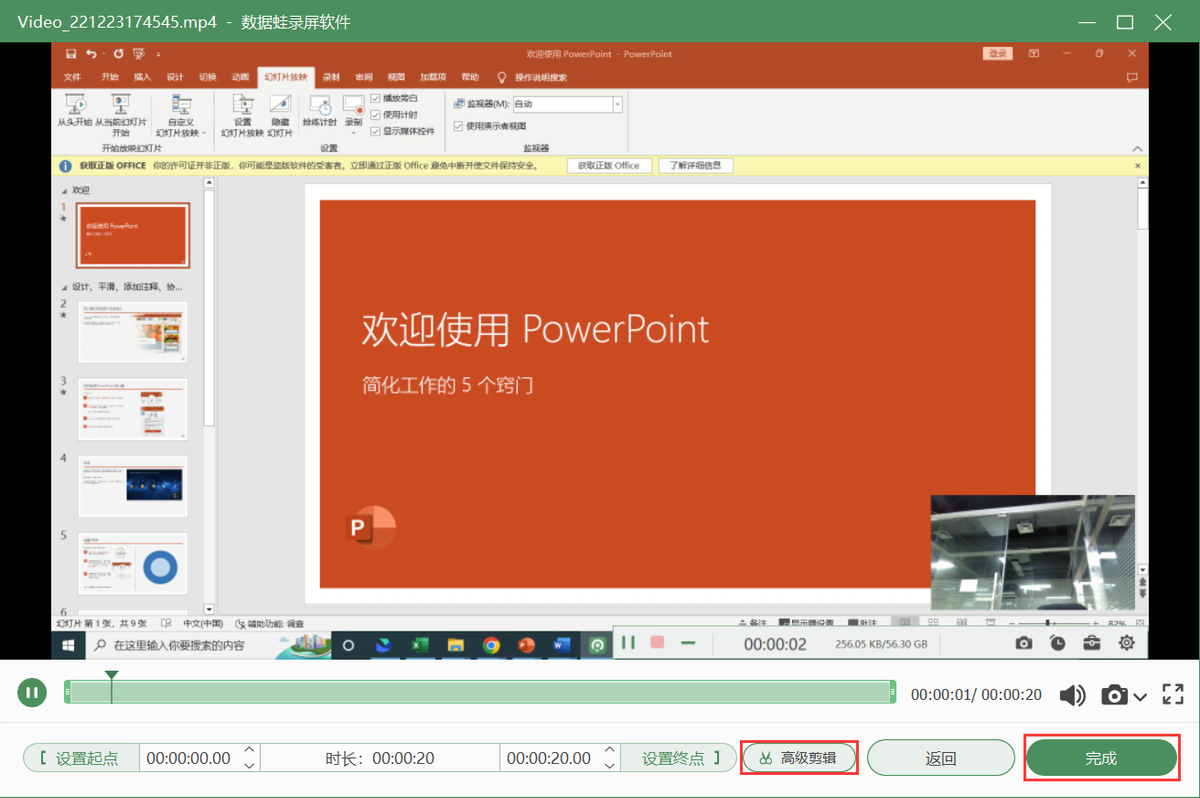Decrease the end time with the down arrow
1200x798 pixels.
pyautogui.click(x=610, y=766)
